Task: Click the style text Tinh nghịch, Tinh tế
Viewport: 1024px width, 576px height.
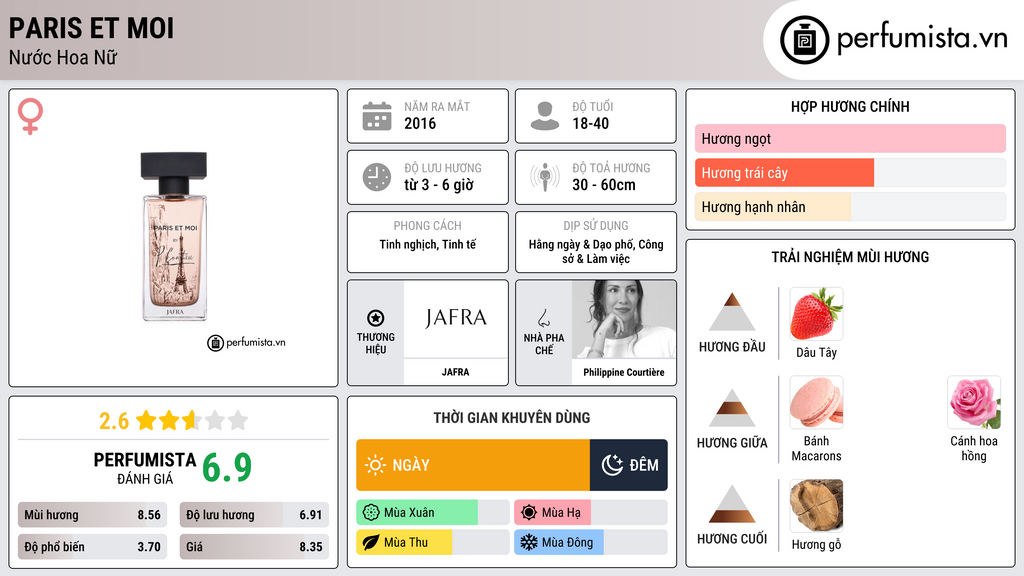Action: pyautogui.click(x=428, y=244)
